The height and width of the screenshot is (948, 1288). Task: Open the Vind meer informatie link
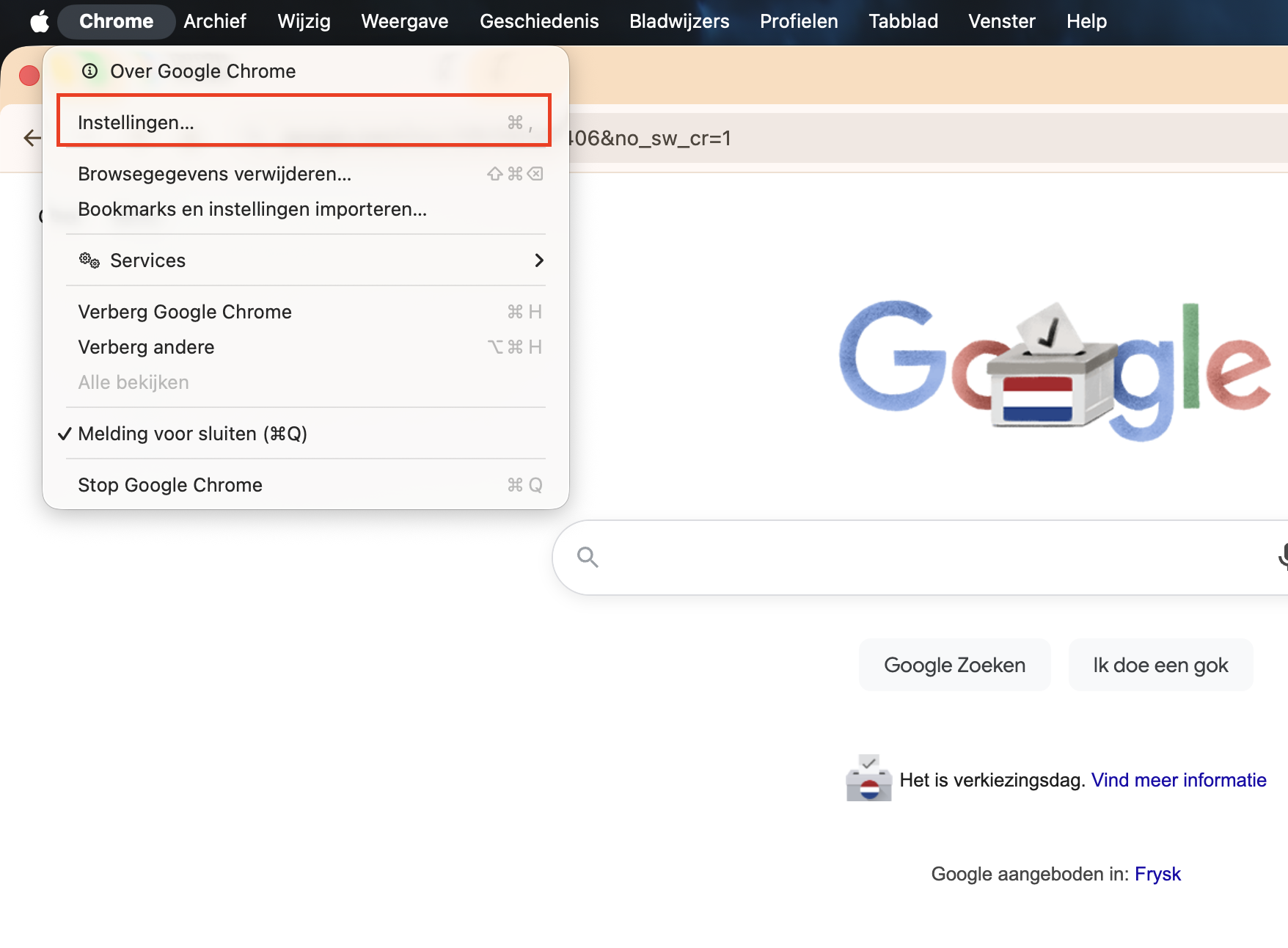[1178, 780]
